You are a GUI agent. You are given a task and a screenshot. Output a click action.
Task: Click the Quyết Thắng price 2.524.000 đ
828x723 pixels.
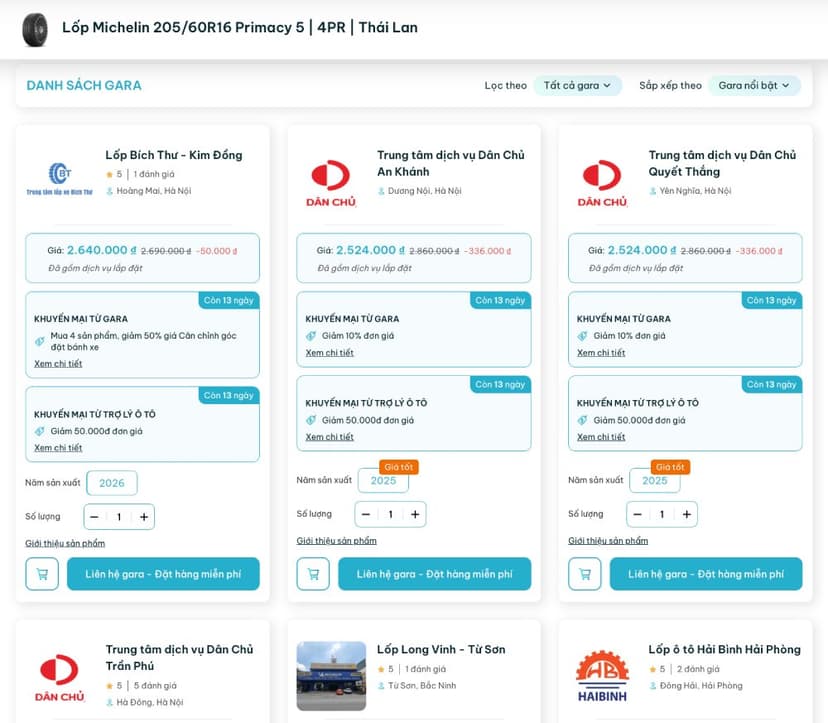[x=642, y=250]
